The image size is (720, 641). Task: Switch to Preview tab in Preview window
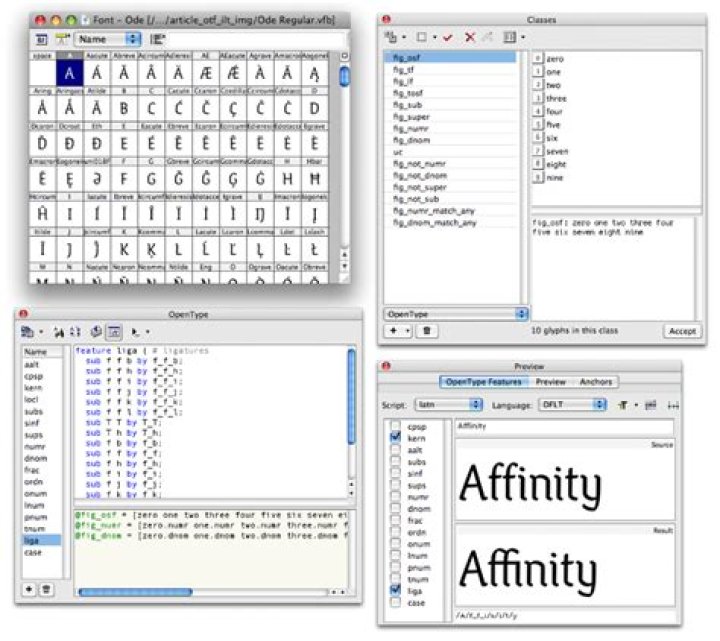[x=550, y=382]
